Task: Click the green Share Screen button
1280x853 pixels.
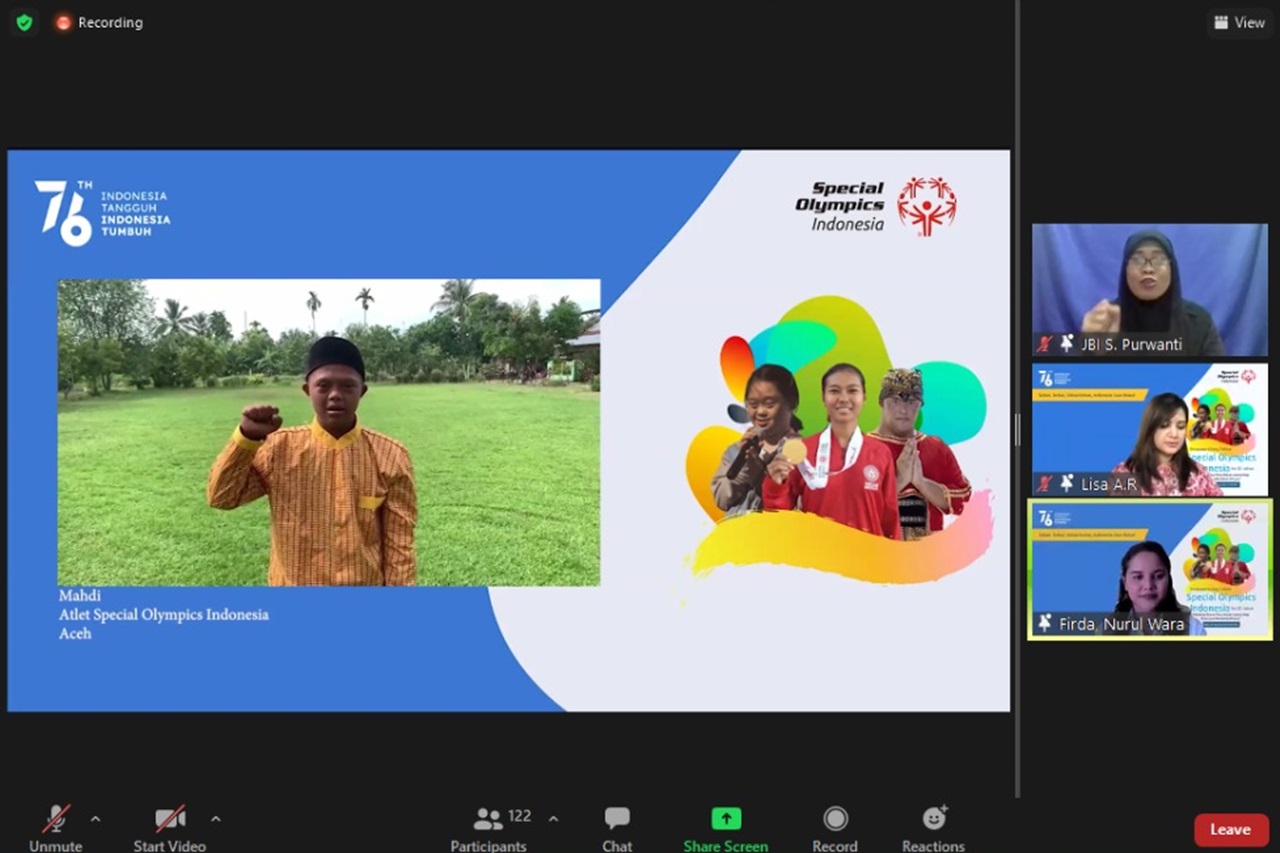Action: (x=726, y=829)
